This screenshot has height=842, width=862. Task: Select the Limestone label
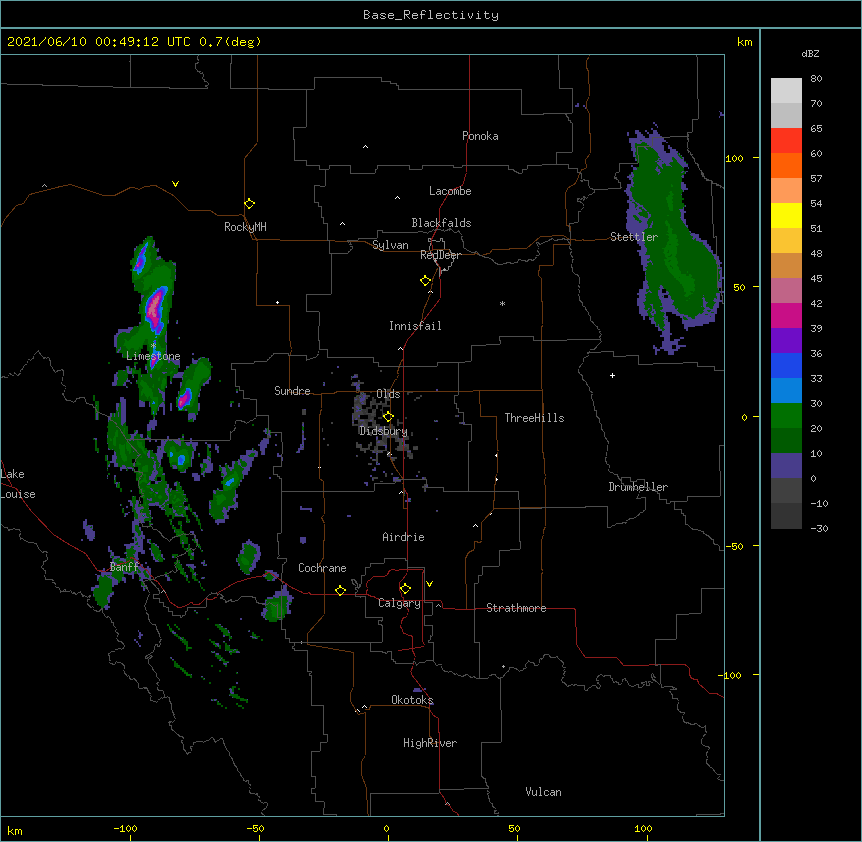(153, 356)
